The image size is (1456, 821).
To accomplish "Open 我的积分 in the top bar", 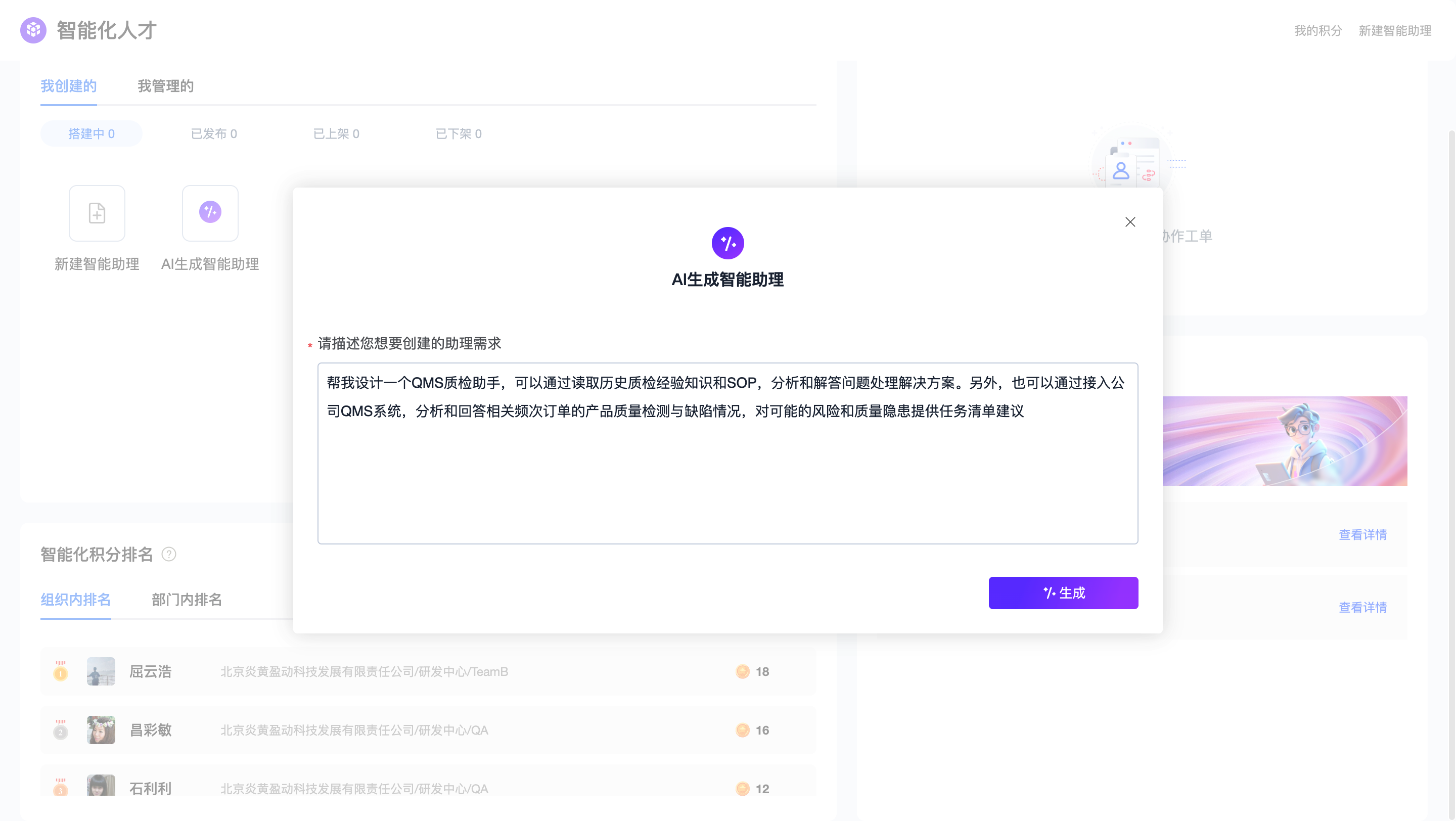I will [x=1318, y=30].
